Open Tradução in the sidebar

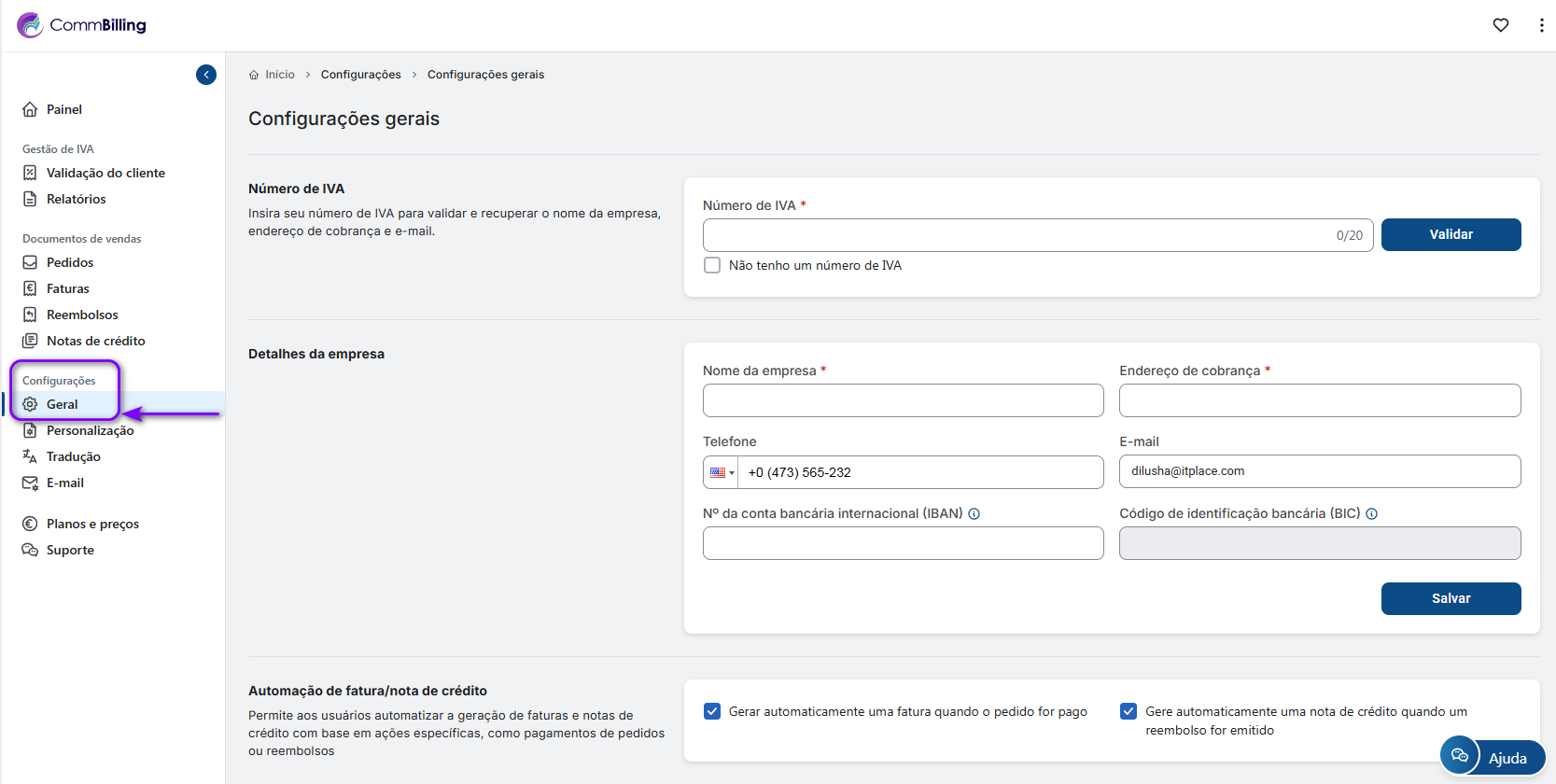pyautogui.click(x=73, y=456)
